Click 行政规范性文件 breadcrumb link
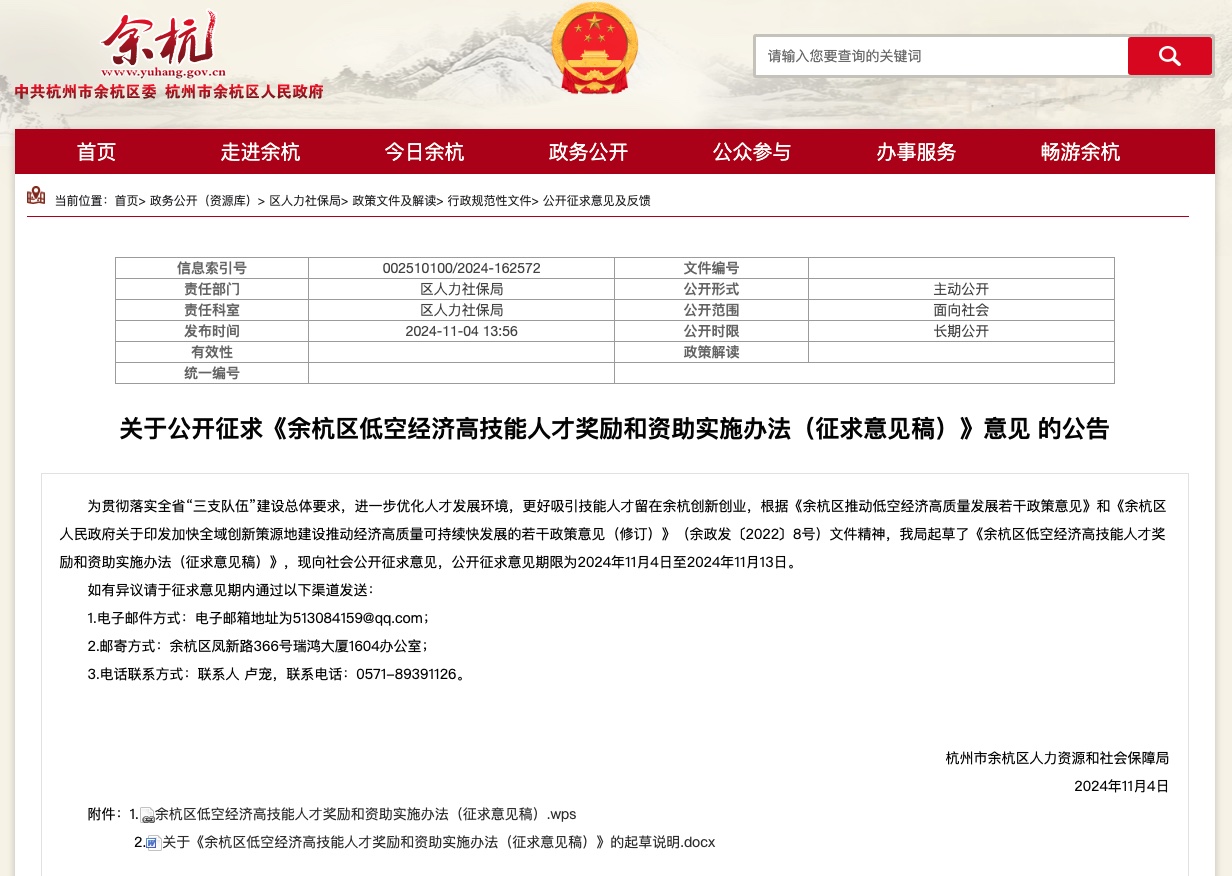 coord(489,201)
